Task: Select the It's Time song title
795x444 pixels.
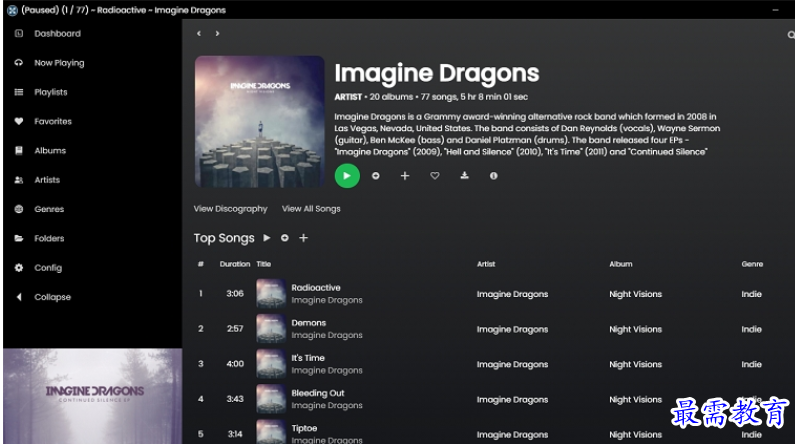Action: click(308, 358)
